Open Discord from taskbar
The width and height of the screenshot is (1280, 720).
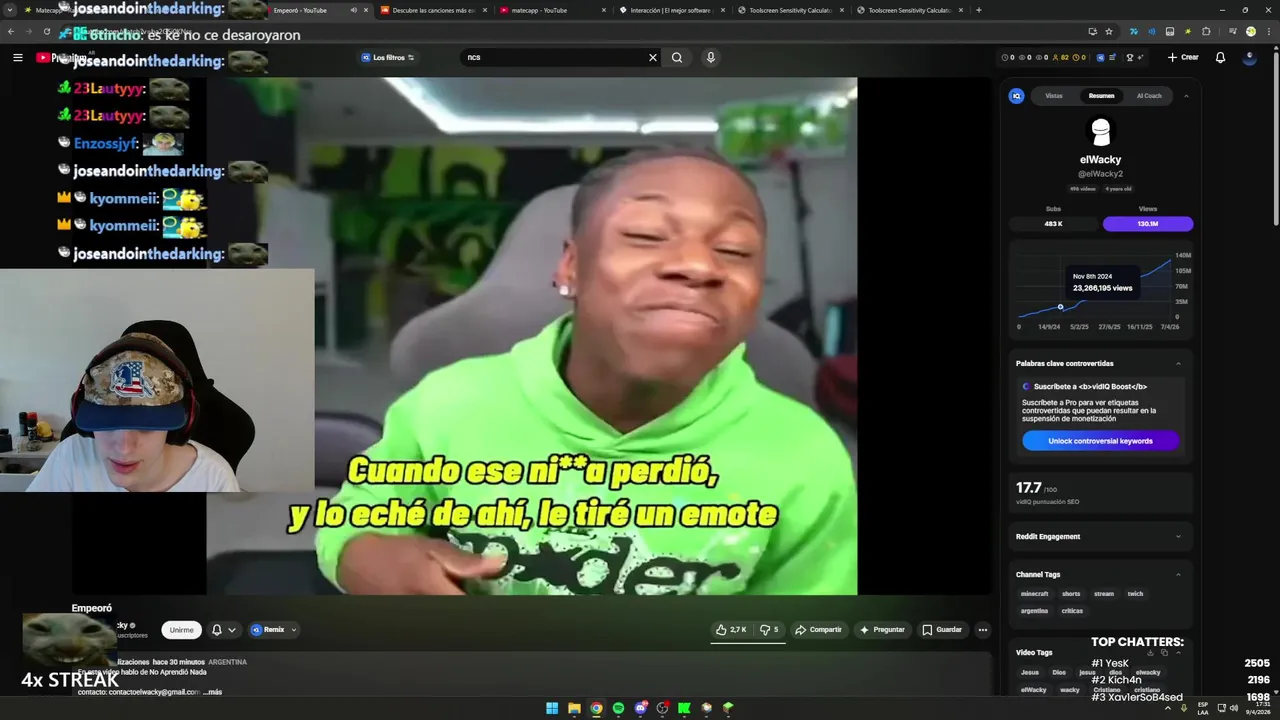coord(640,708)
